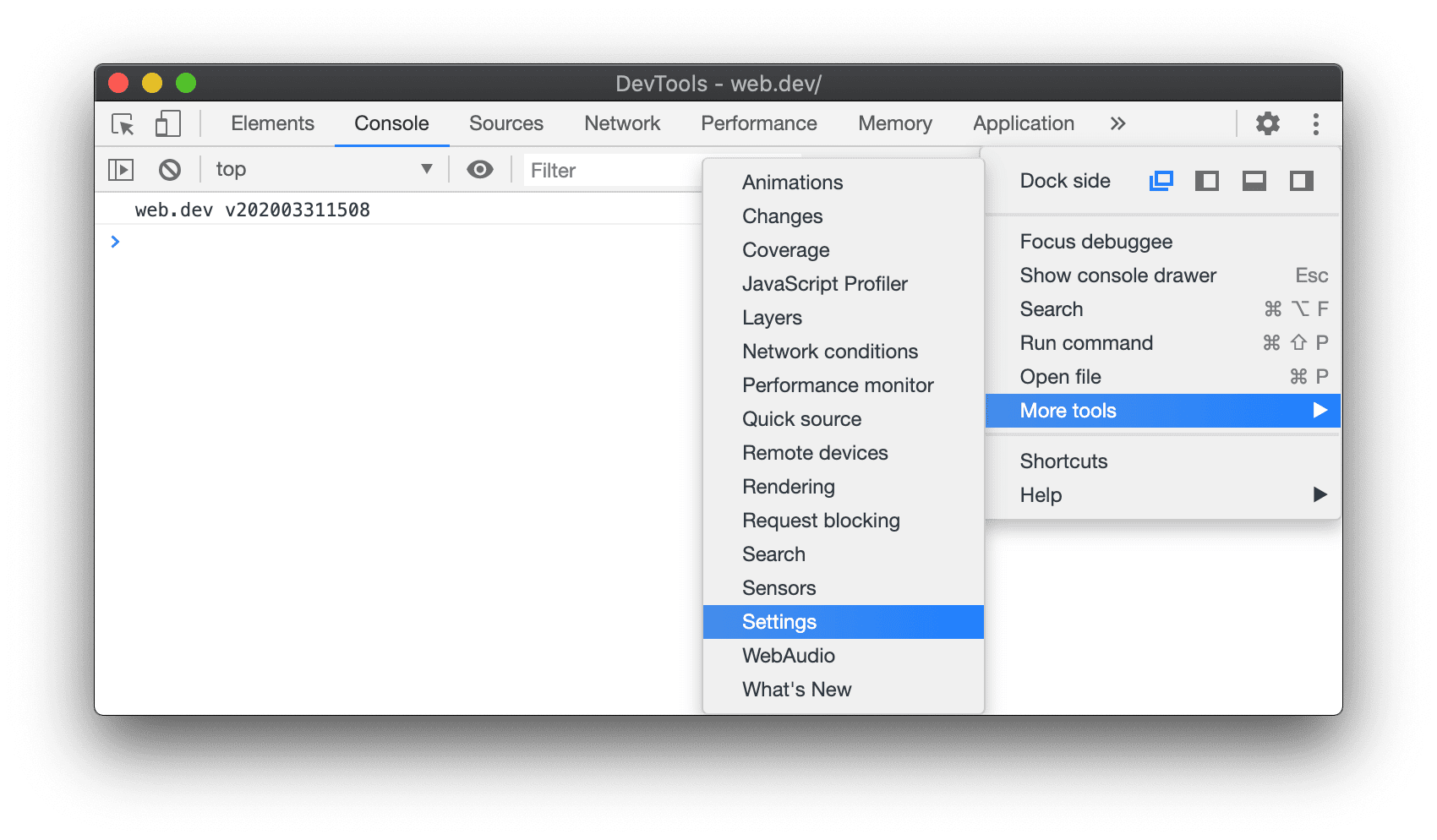Clear the console messages
Image resolution: width=1437 pixels, height=840 pixels.
tap(170, 169)
